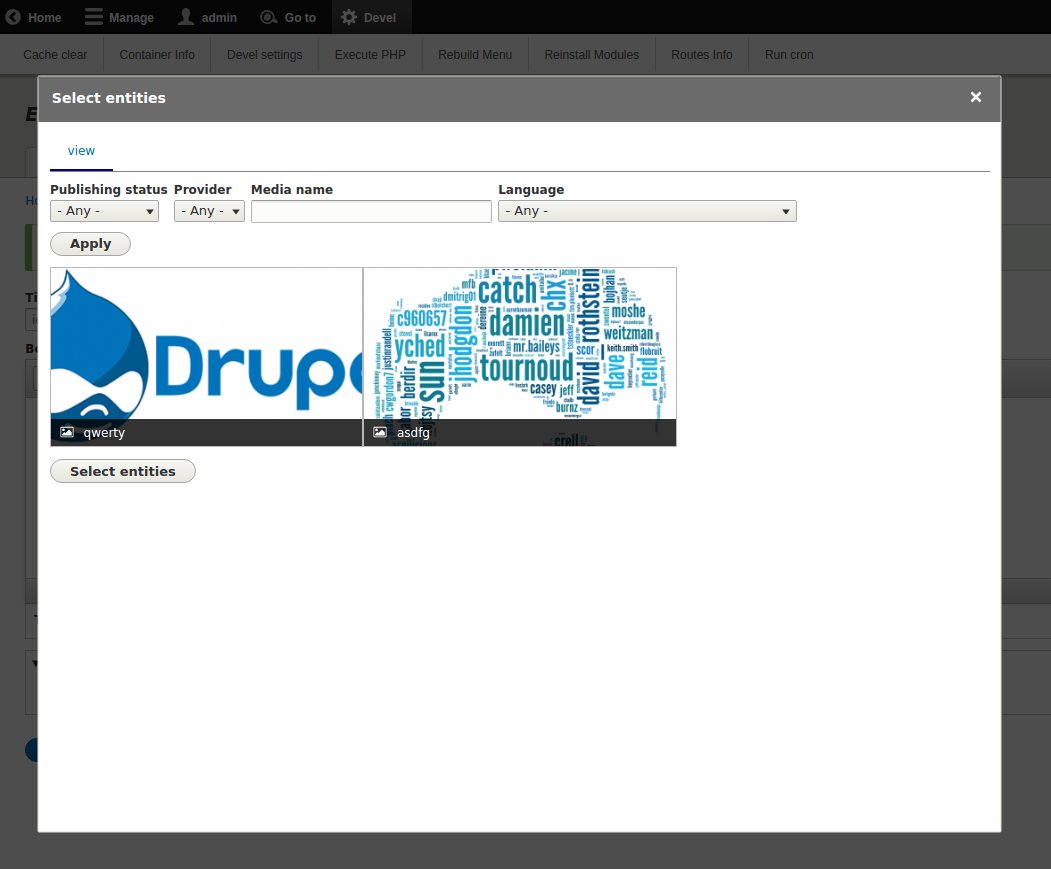Expand the Language dropdown
The image size is (1051, 869).
click(647, 211)
